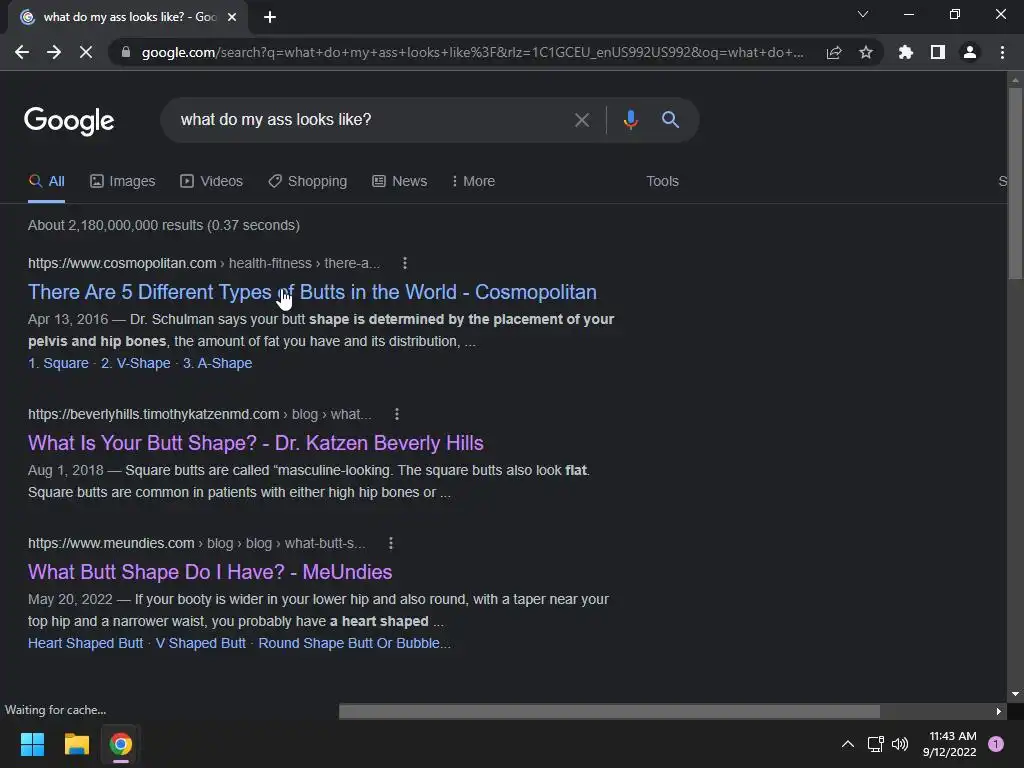
Task: Click the vertical scrollbar thumb
Action: [1015, 184]
